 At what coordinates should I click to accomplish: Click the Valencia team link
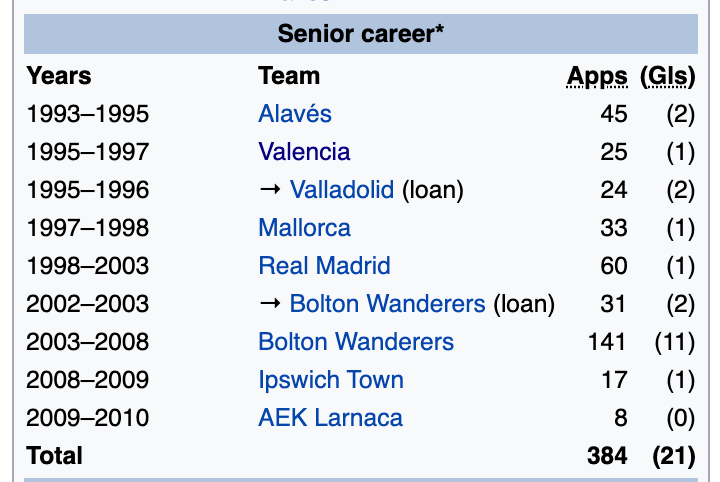(x=304, y=152)
